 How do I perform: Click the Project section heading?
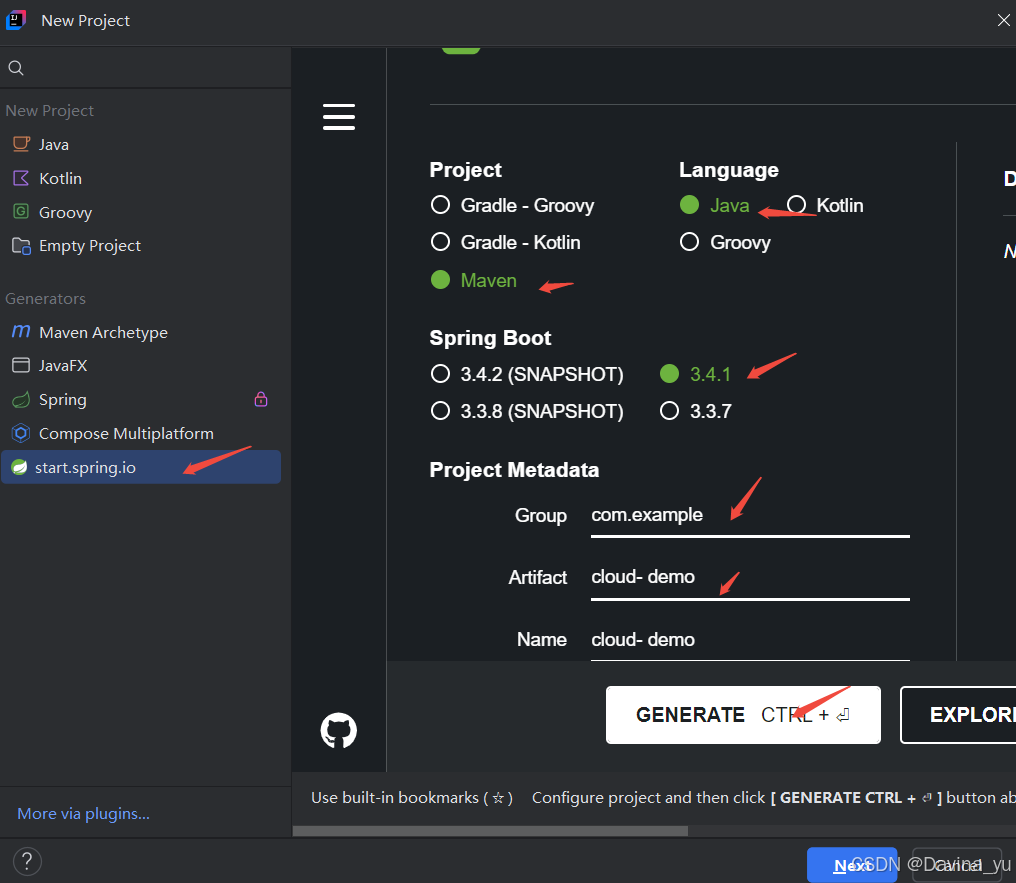pyautogui.click(x=465, y=170)
